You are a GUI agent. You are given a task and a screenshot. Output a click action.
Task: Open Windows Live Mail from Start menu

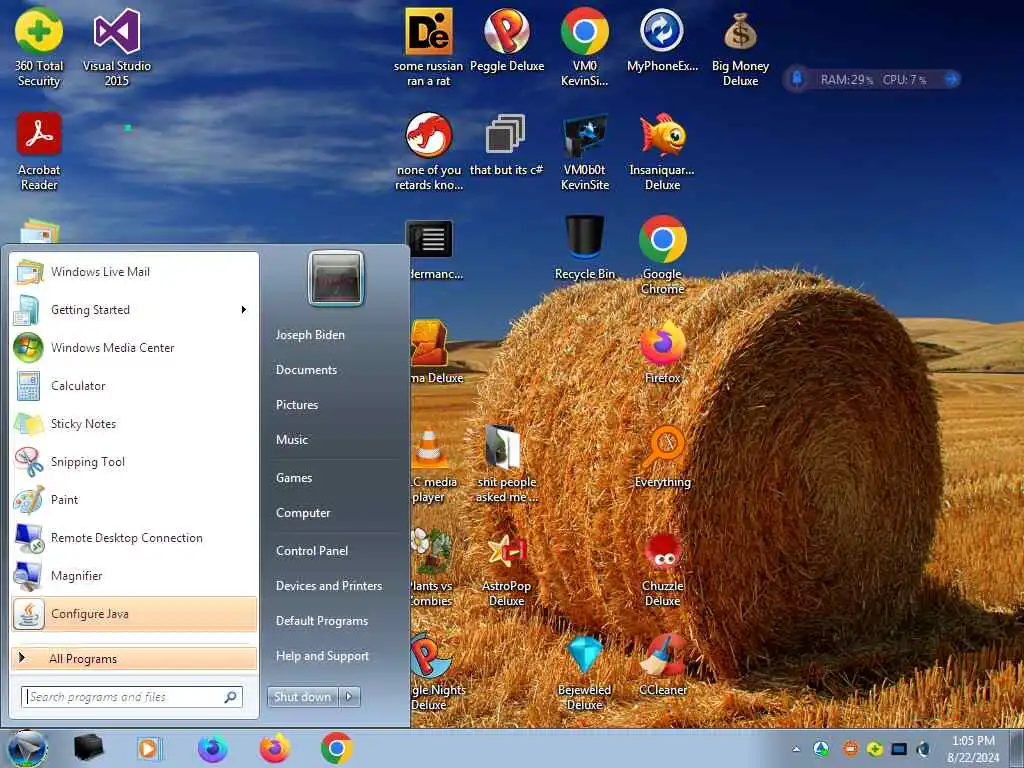click(134, 272)
